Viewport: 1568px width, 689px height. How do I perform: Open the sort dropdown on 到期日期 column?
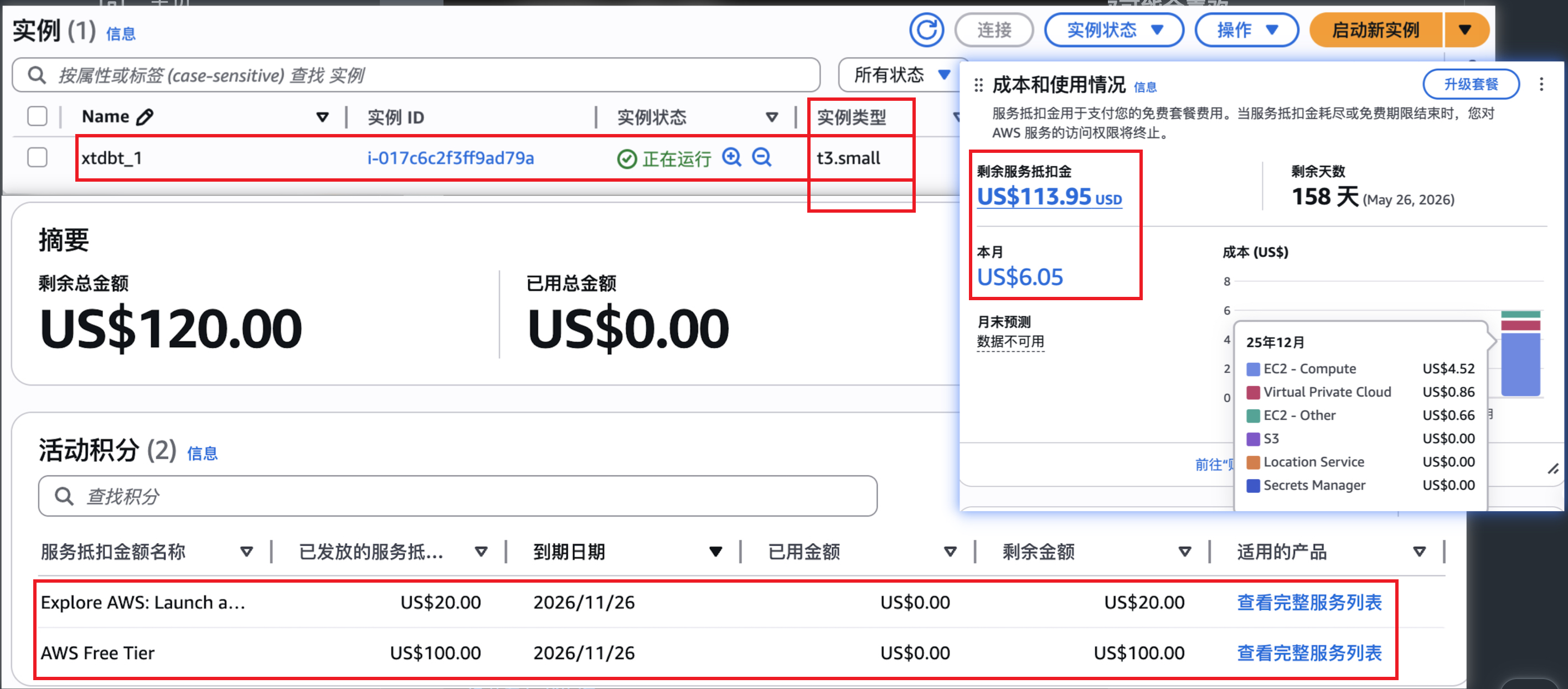tap(716, 552)
